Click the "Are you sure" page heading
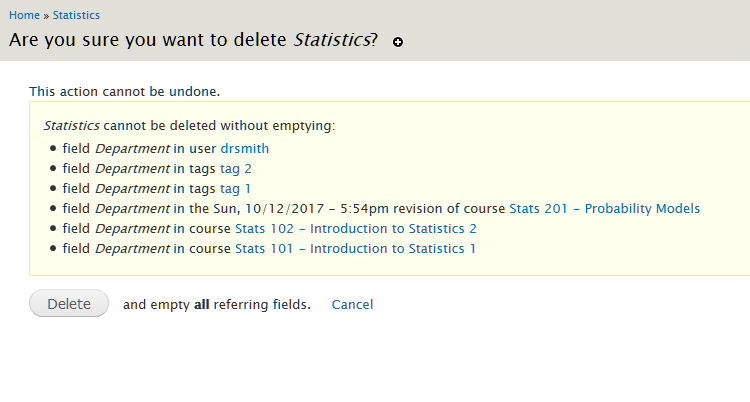750x402 pixels. pos(150,40)
